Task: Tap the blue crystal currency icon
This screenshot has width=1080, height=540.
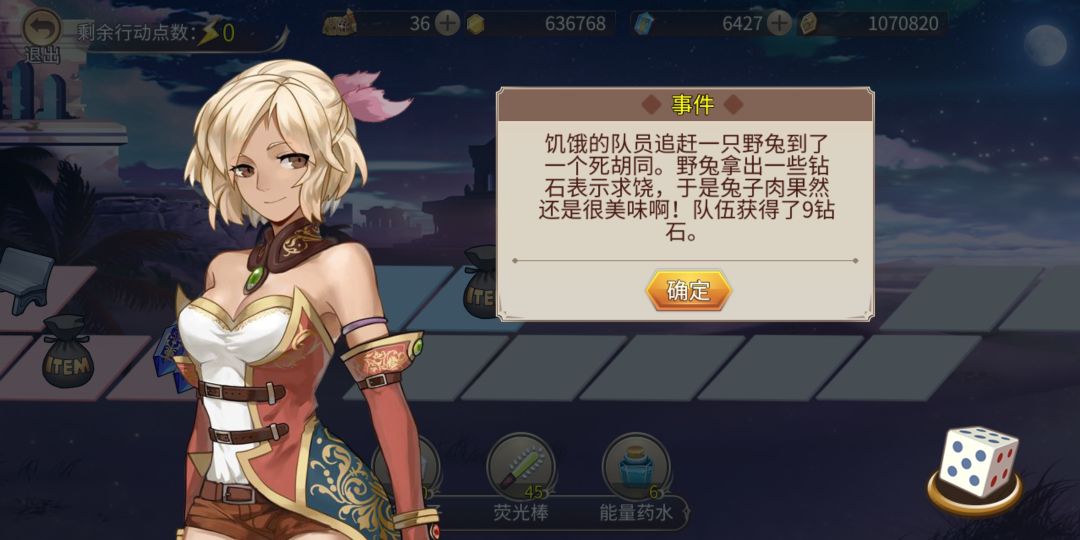Action: click(x=641, y=24)
